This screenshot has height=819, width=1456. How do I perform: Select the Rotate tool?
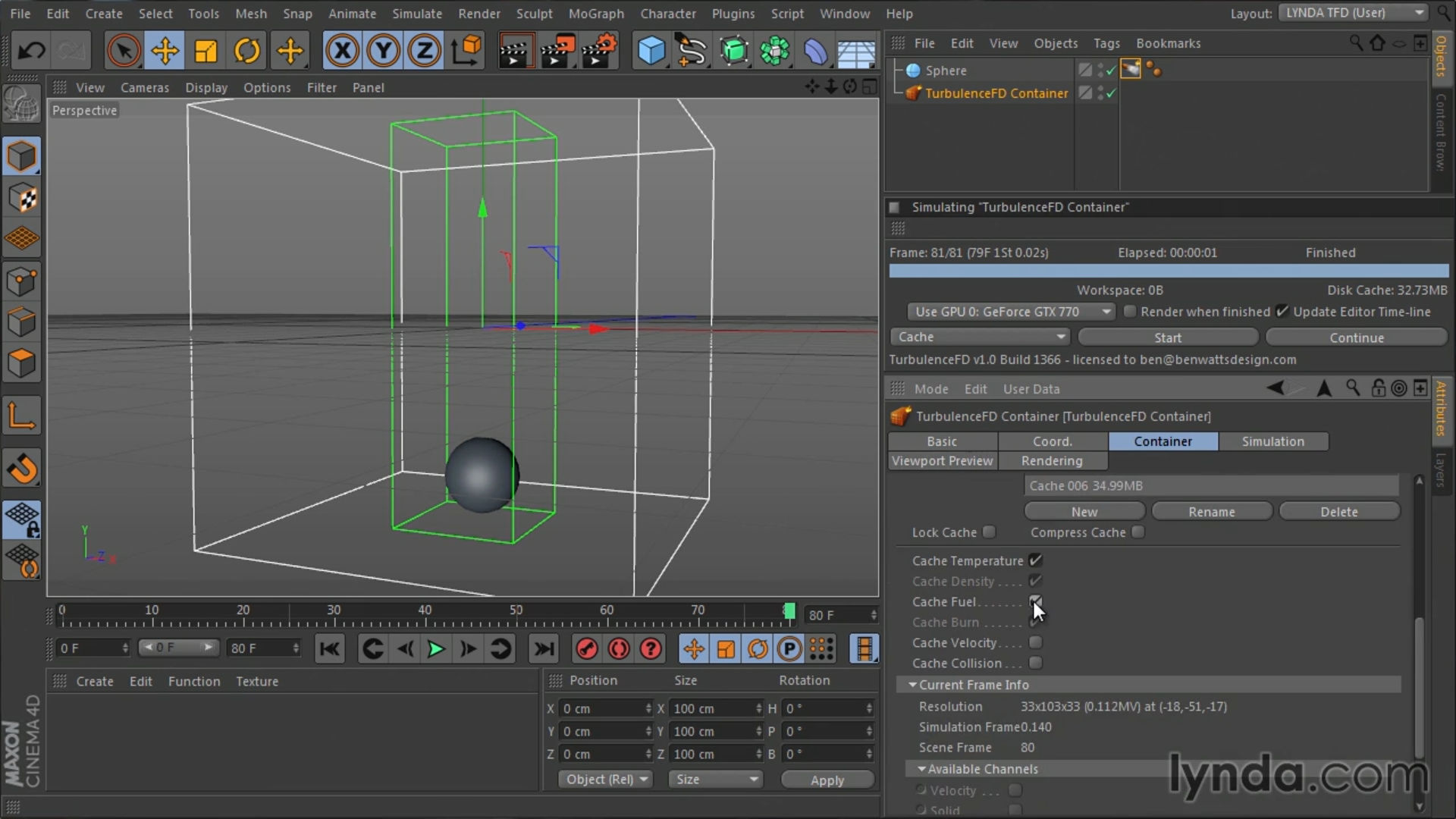pyautogui.click(x=247, y=51)
